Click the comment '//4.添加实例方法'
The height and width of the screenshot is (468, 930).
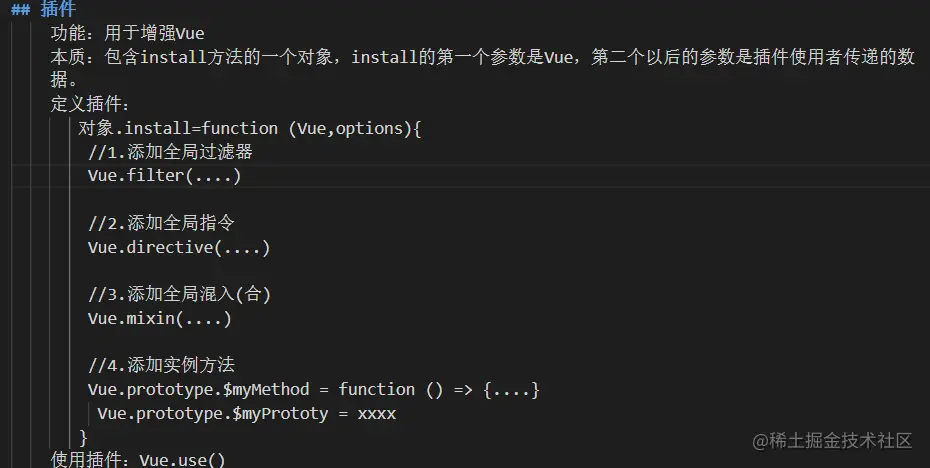pyautogui.click(x=161, y=365)
